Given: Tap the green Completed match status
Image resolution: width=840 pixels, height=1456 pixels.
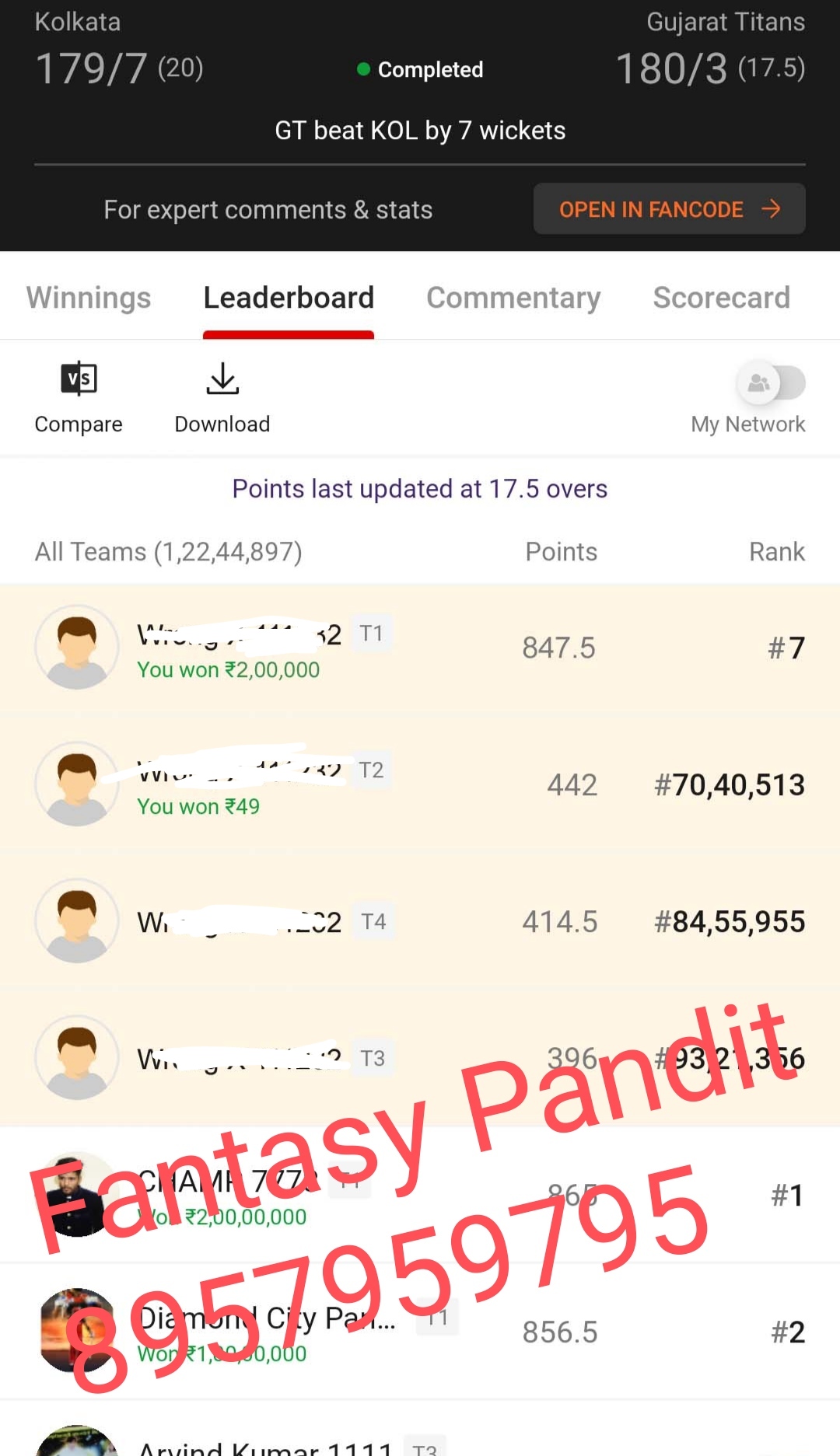Looking at the screenshot, I should tap(420, 69).
